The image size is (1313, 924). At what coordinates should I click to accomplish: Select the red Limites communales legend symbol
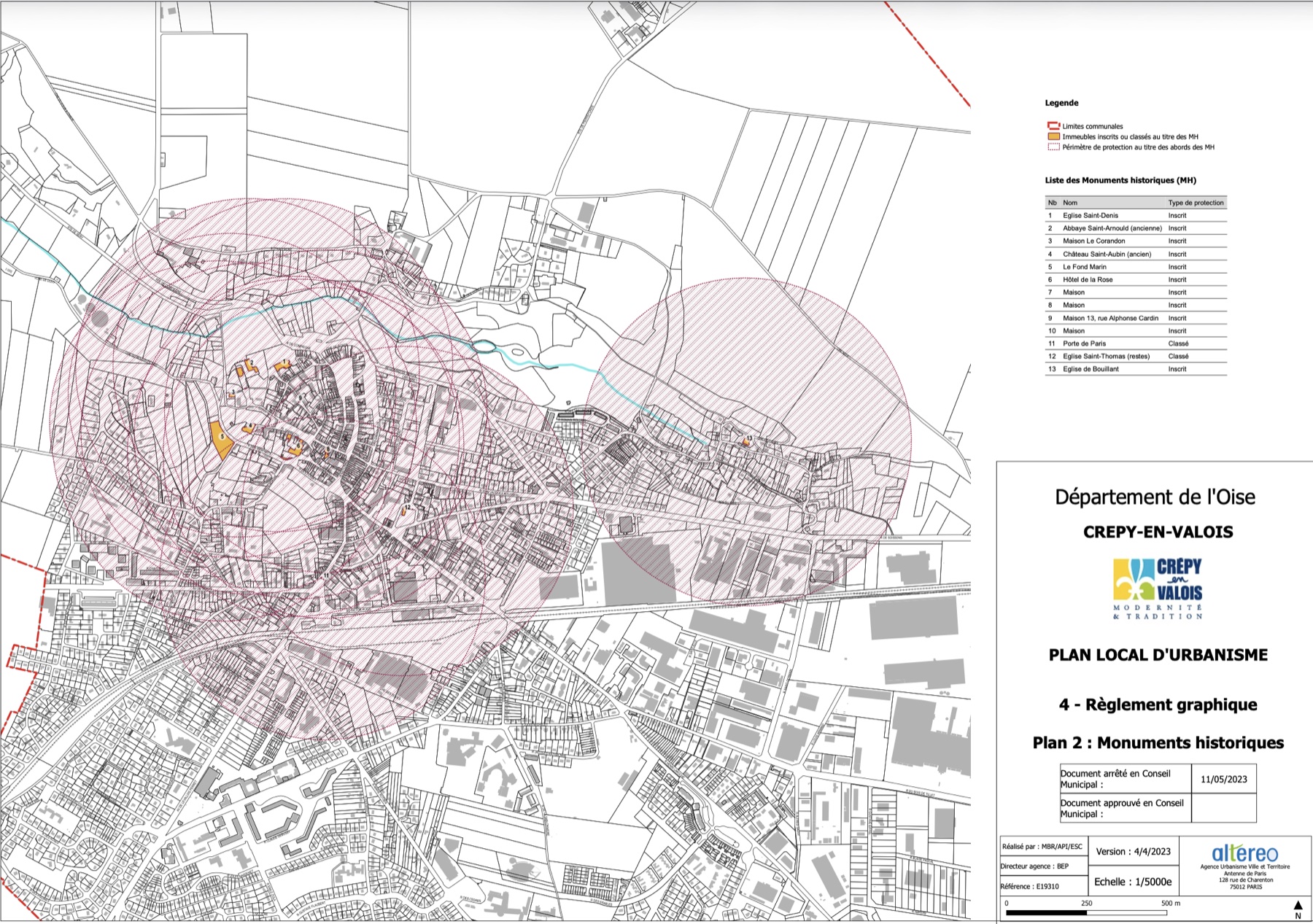(x=1053, y=126)
